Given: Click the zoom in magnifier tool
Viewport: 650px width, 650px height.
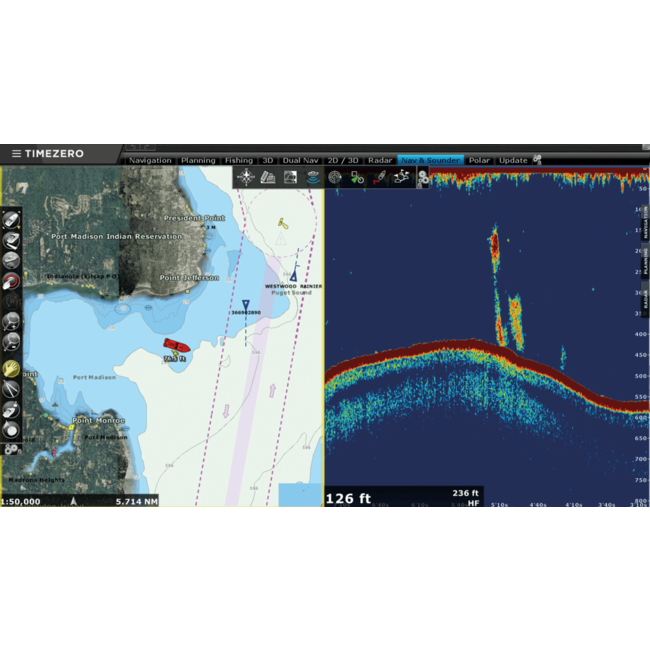Looking at the screenshot, I should pos(11,322).
